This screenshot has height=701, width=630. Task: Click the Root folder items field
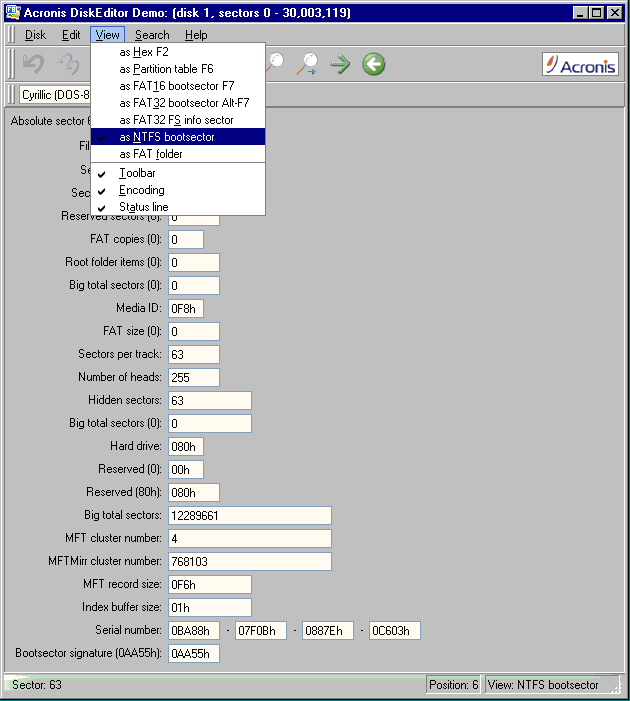click(x=194, y=262)
